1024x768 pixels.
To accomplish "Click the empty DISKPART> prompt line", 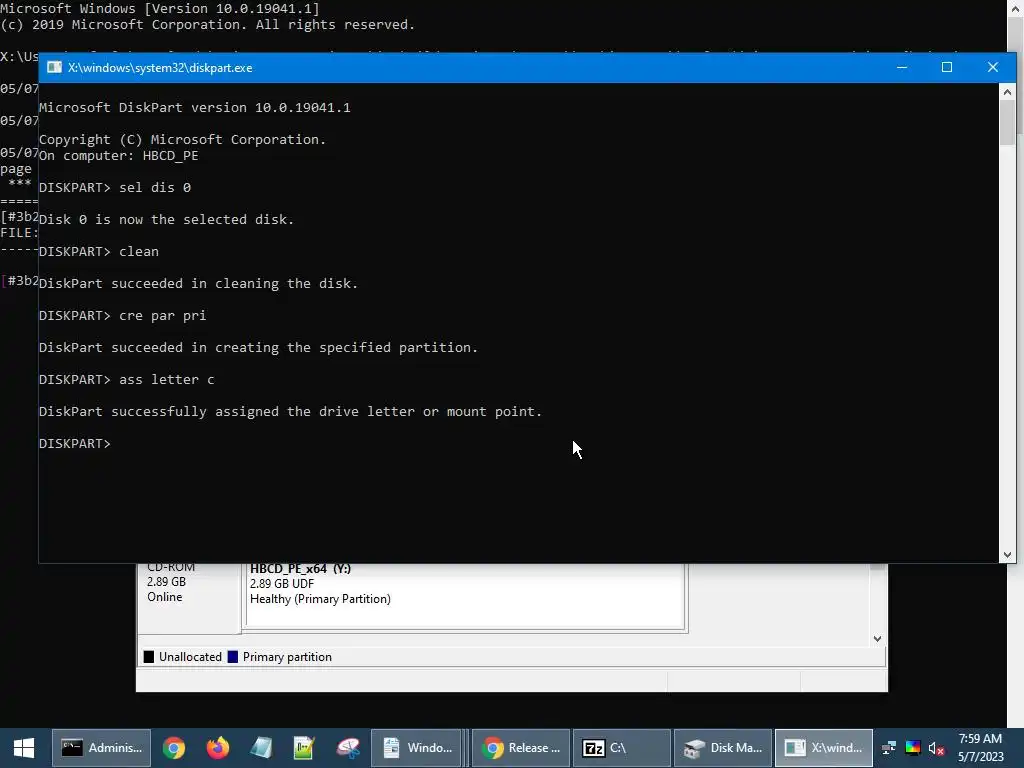I will 75,443.
